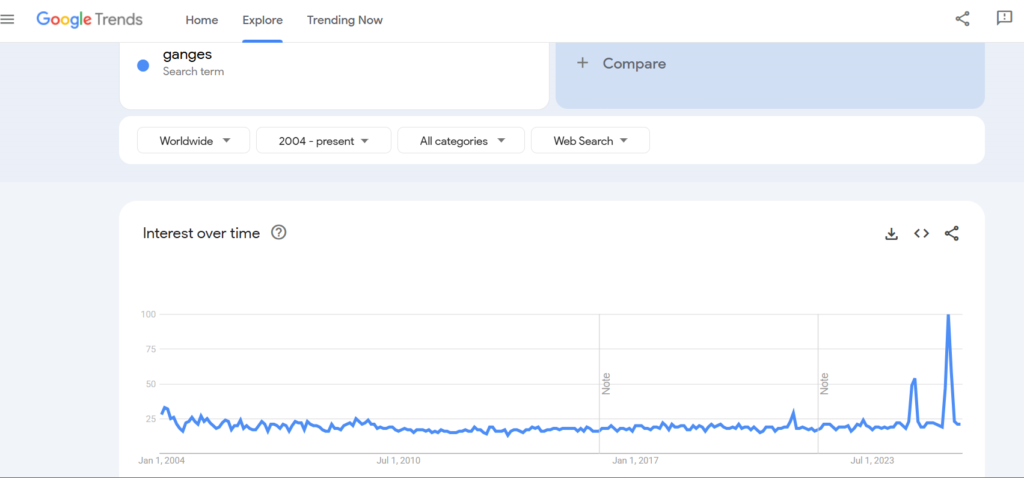Add a comparison term via Compare
This screenshot has height=478, width=1024.
[x=634, y=63]
